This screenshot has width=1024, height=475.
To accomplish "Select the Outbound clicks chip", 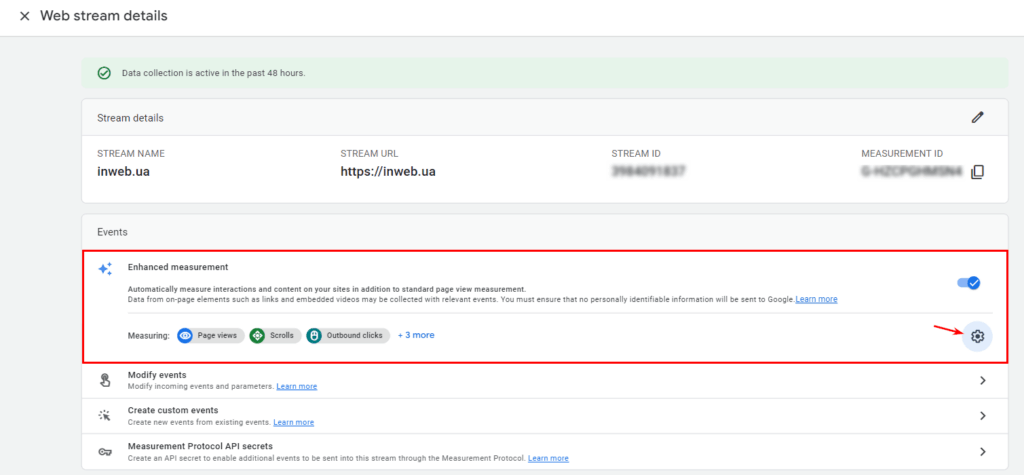I will coord(347,335).
